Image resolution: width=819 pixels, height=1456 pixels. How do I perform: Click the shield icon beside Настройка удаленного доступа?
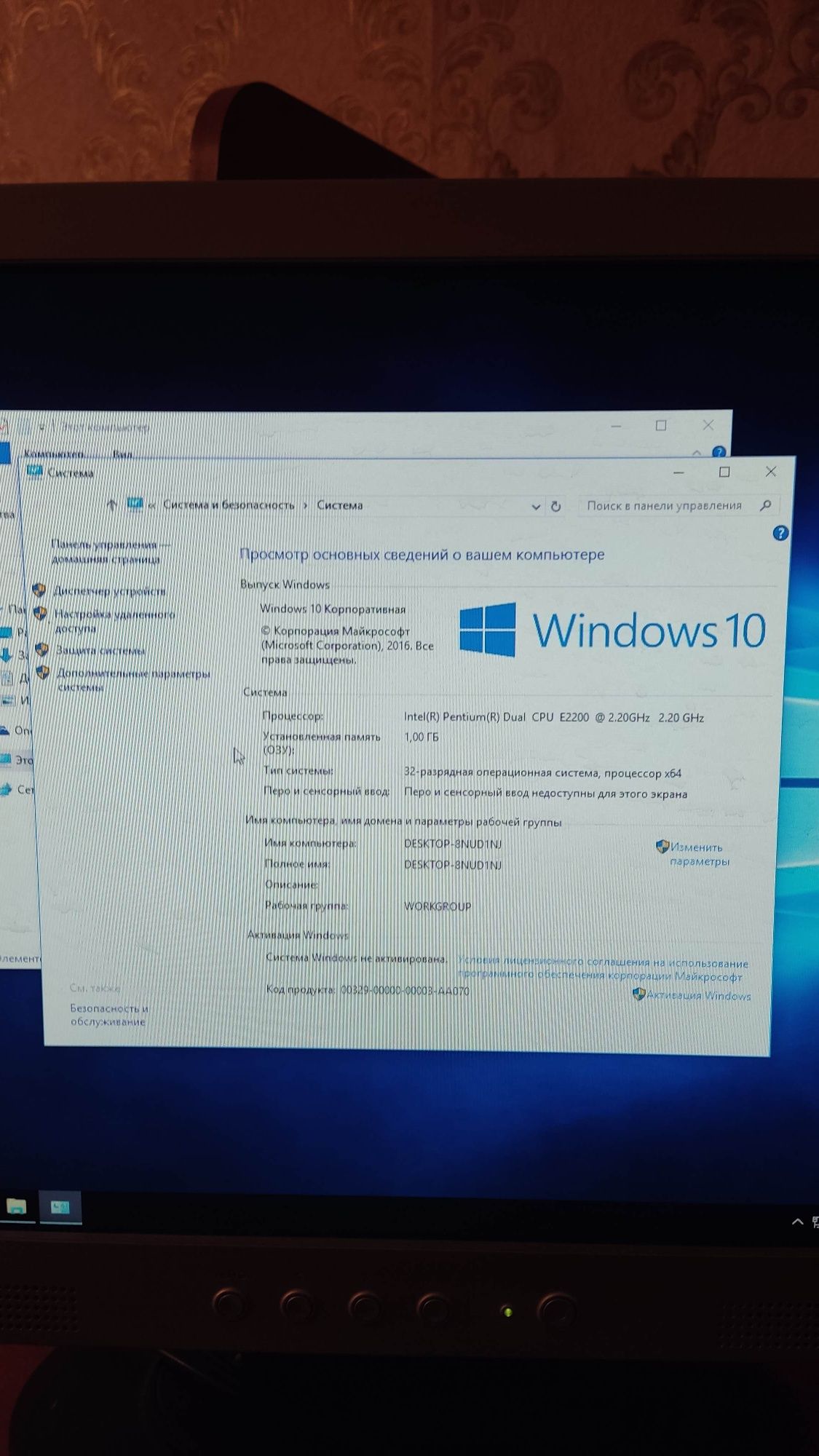click(40, 613)
